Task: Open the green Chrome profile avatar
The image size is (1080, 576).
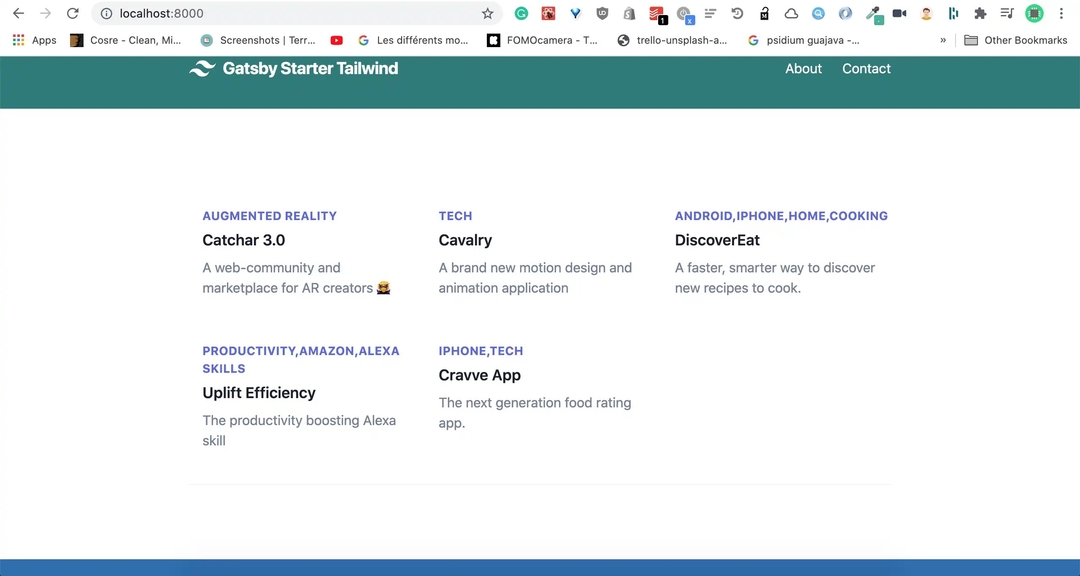Action: pos(1034,13)
